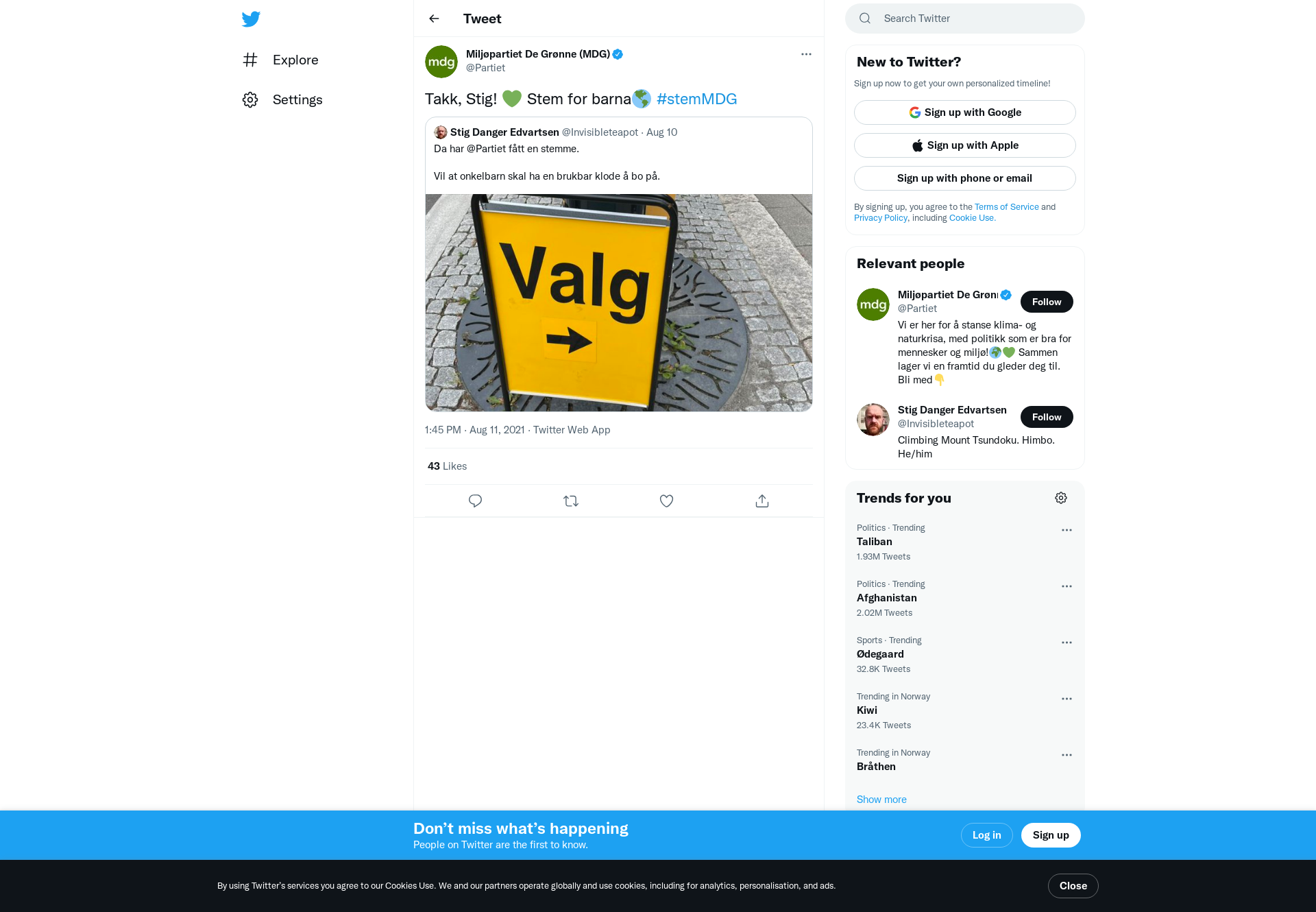Open more options for Ødegaard trend

point(1067,643)
